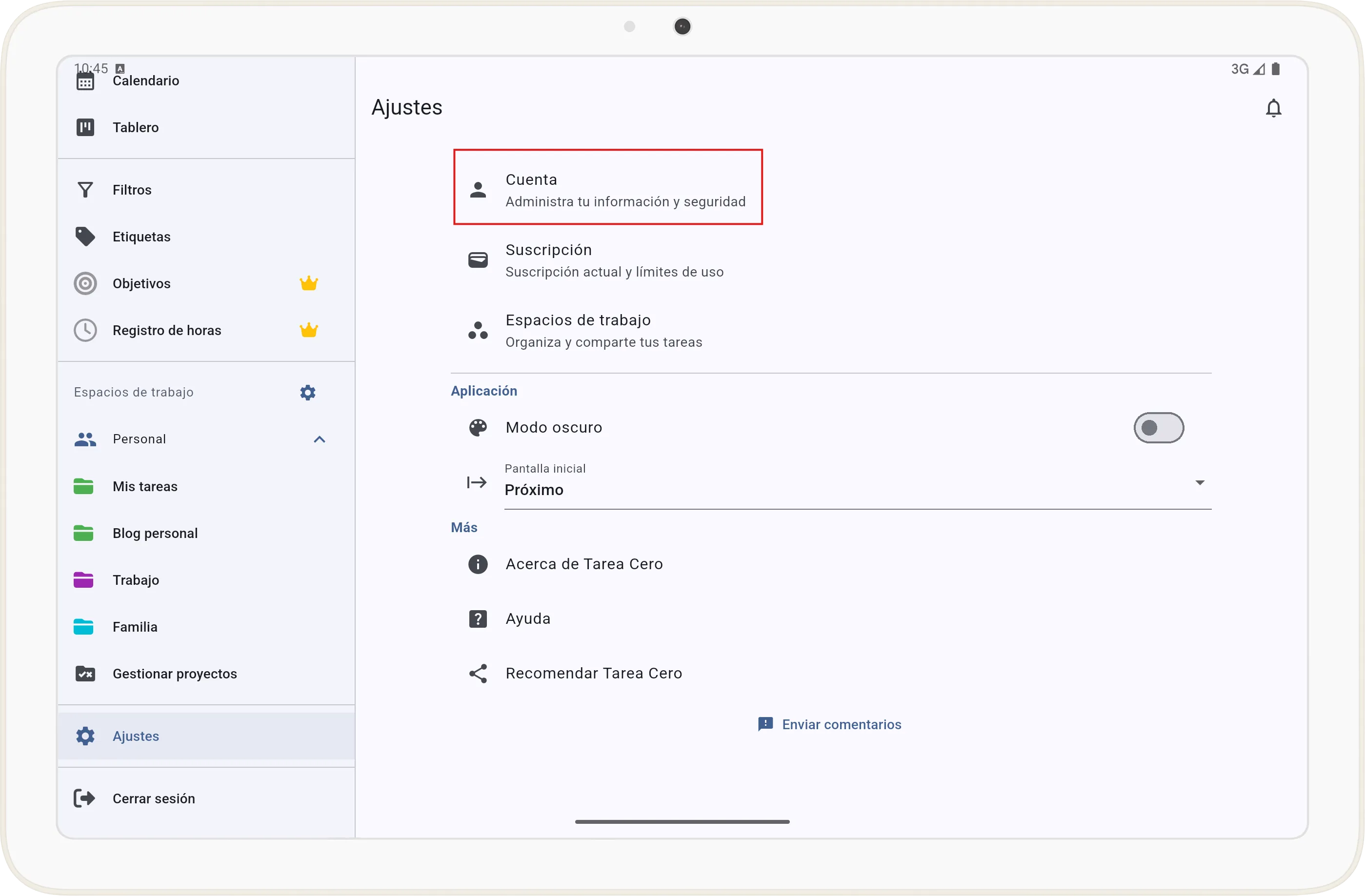Image resolution: width=1365 pixels, height=896 pixels.
Task: Click Cerrar sesión to log out
Action: click(x=153, y=798)
